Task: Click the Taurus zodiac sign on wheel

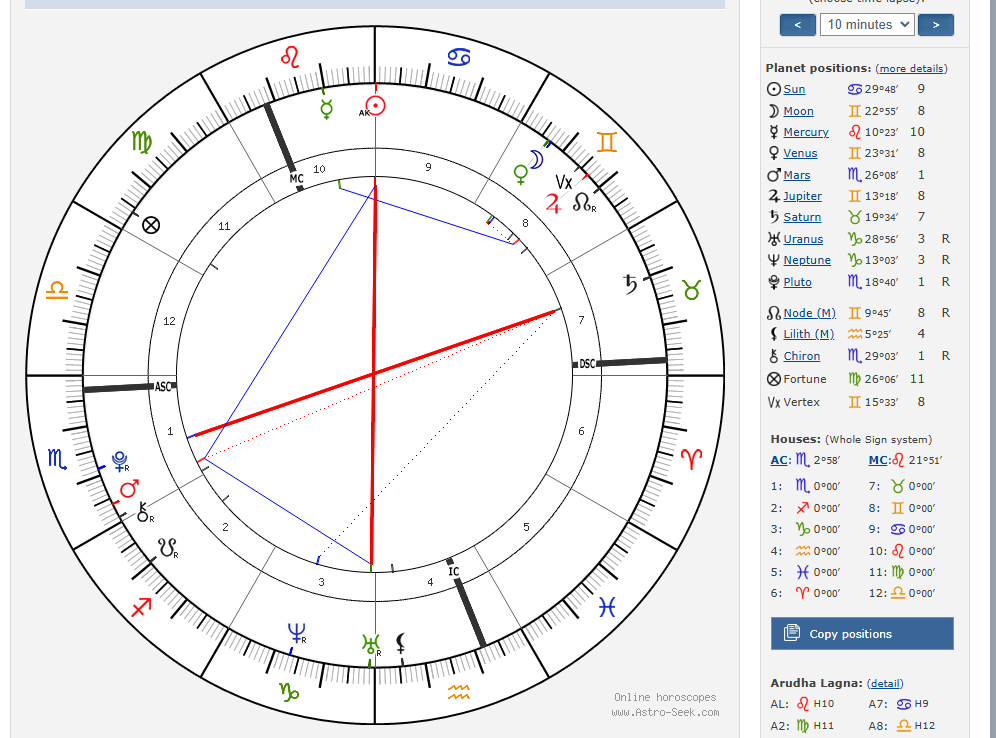Action: tap(691, 290)
